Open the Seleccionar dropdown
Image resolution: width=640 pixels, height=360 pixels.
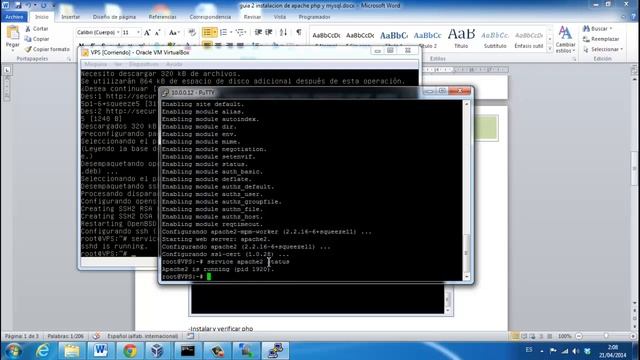[x=603, y=49]
